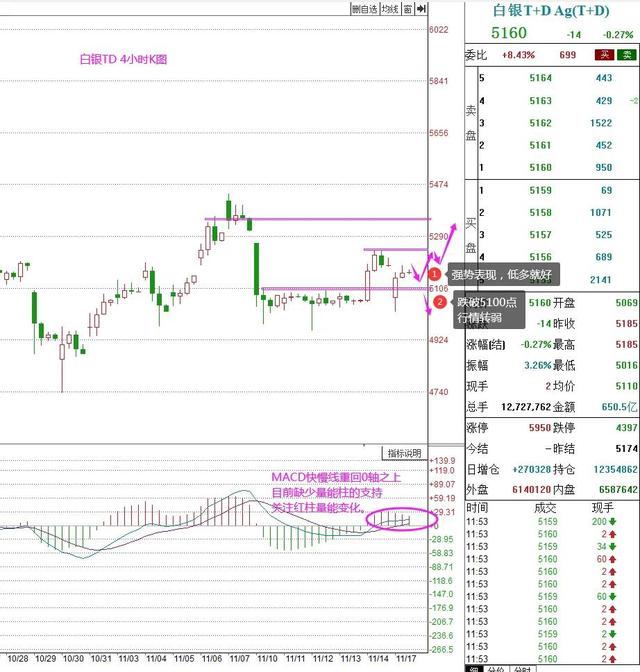Click the green 卖 sell button

(626, 54)
